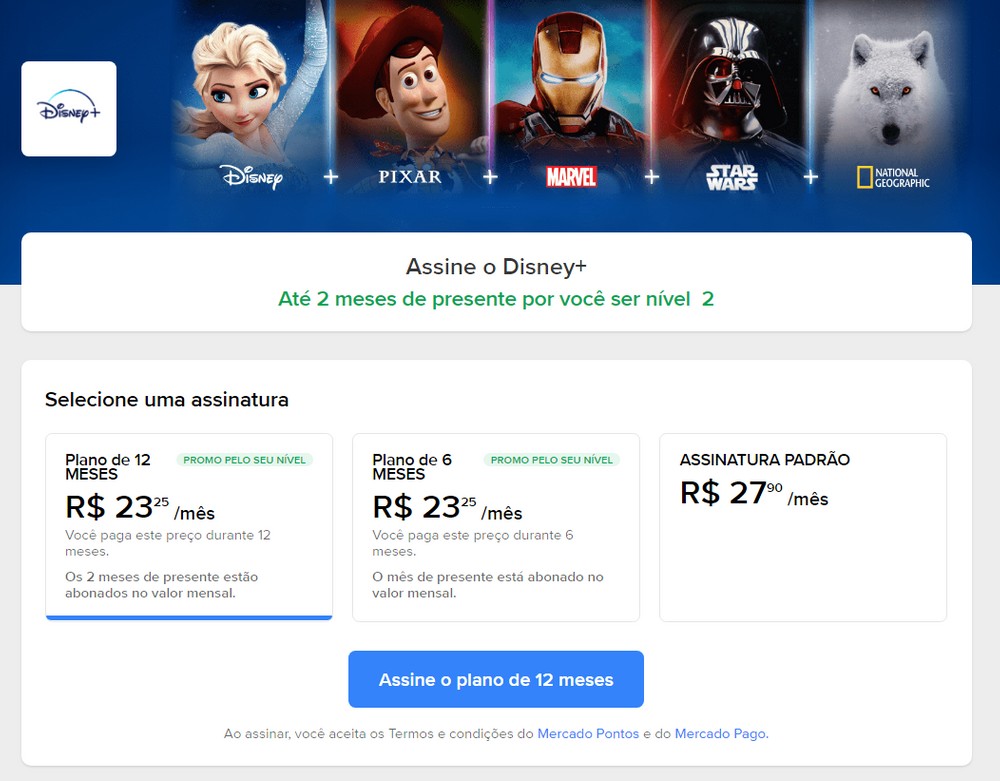Click the Disney brand logo
The image size is (1000, 781).
251,177
